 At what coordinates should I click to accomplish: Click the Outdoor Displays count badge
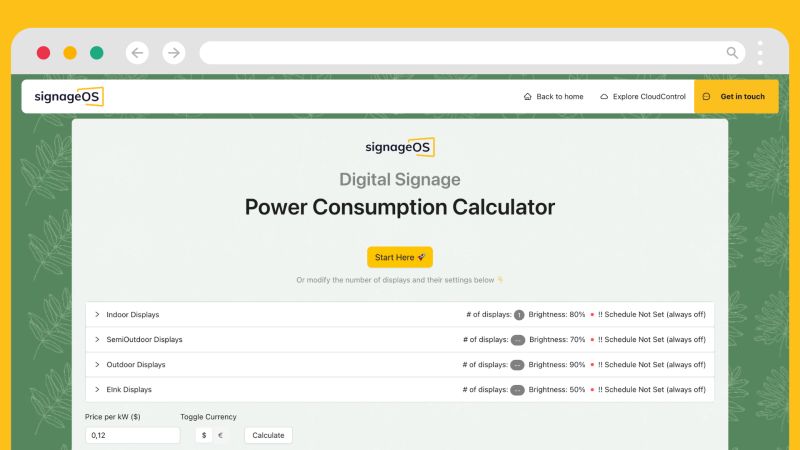pyautogui.click(x=517, y=365)
